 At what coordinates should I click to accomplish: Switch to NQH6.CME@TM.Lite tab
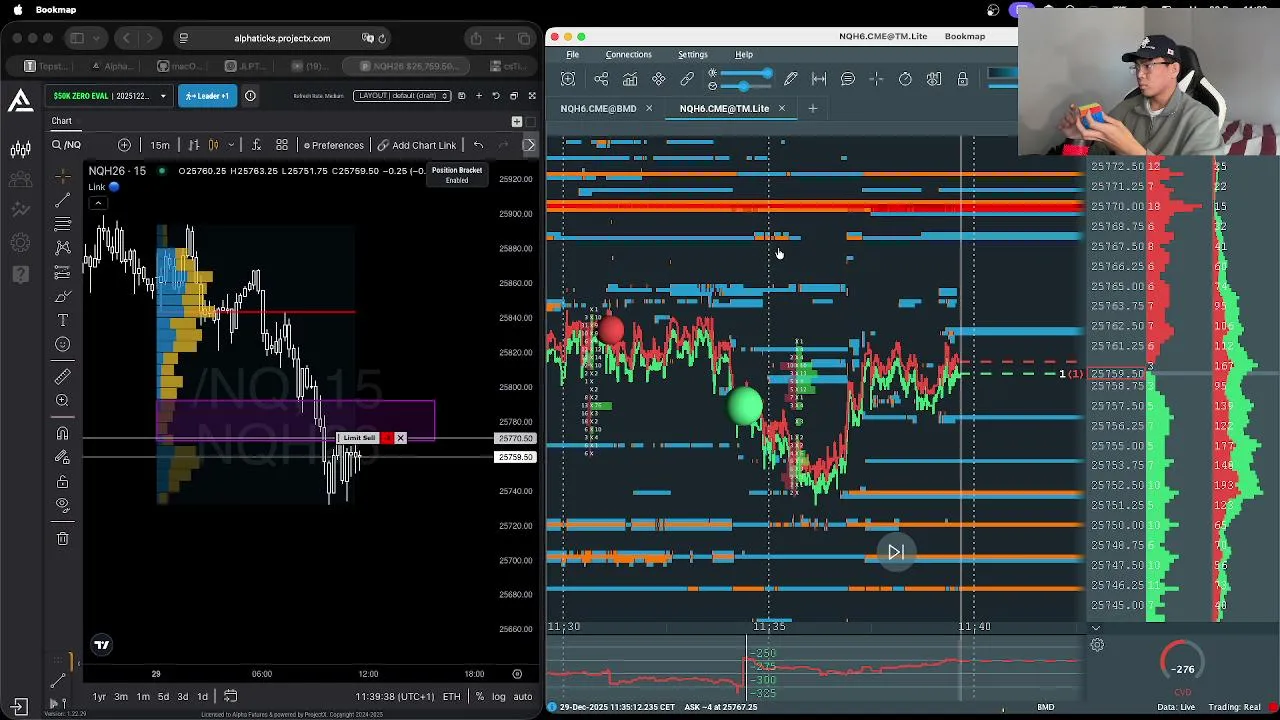724,108
